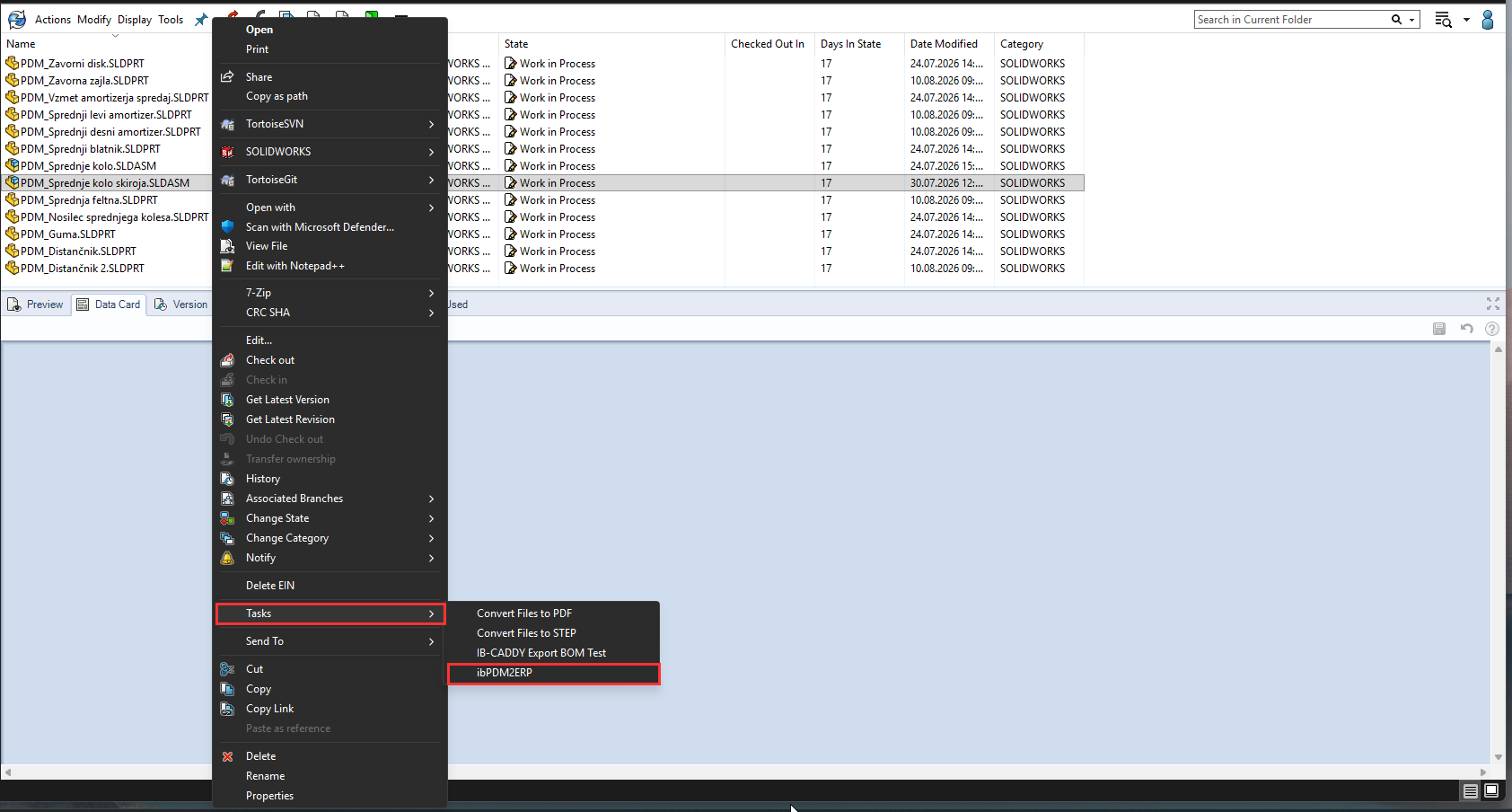This screenshot has width=1512, height=812.
Task: Open the Actions menu
Action: click(53, 20)
